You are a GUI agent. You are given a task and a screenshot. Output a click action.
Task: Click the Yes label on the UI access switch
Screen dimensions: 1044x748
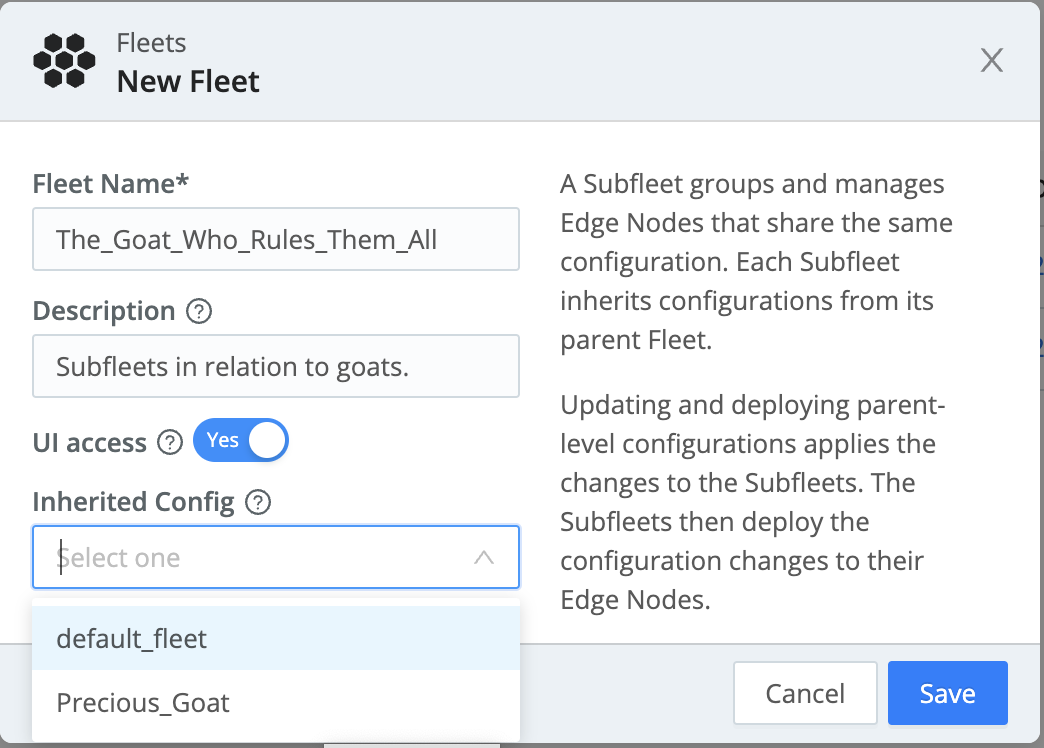pyautogui.click(x=225, y=440)
